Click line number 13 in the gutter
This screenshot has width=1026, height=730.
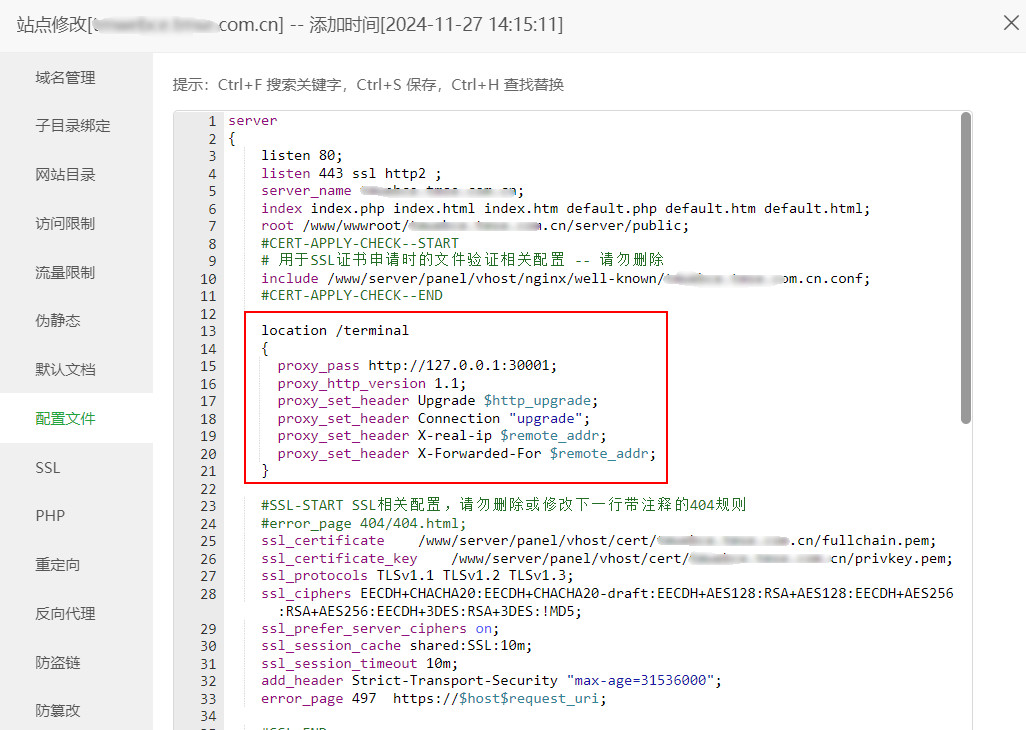click(208, 331)
